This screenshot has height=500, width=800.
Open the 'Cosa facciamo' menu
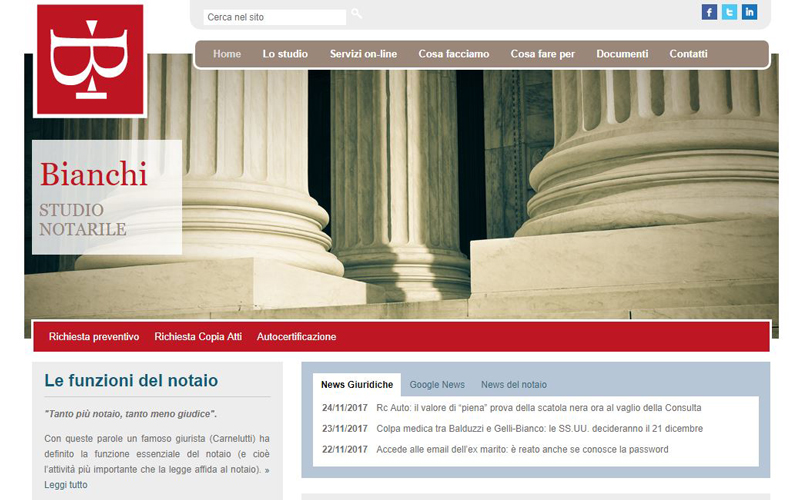(x=454, y=54)
